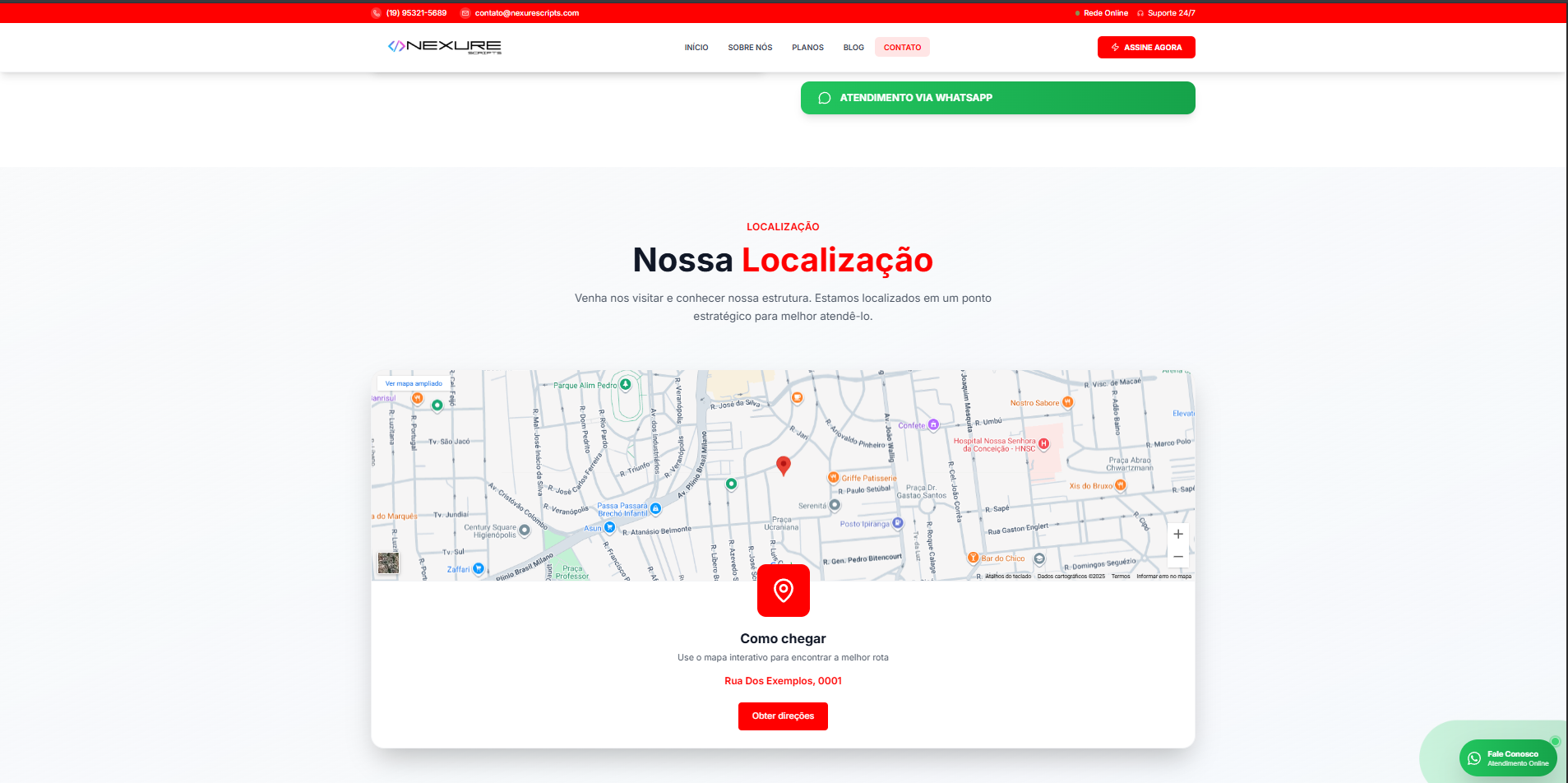Click the Posto Ipiranga marker
The width and height of the screenshot is (1568, 783).
tap(898, 523)
